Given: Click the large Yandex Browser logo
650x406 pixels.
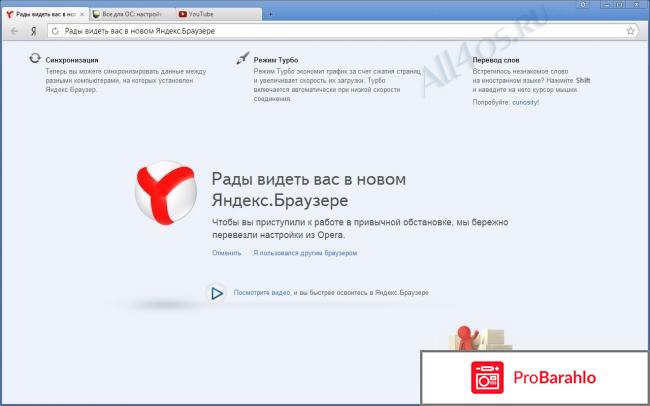Looking at the screenshot, I should tap(165, 193).
